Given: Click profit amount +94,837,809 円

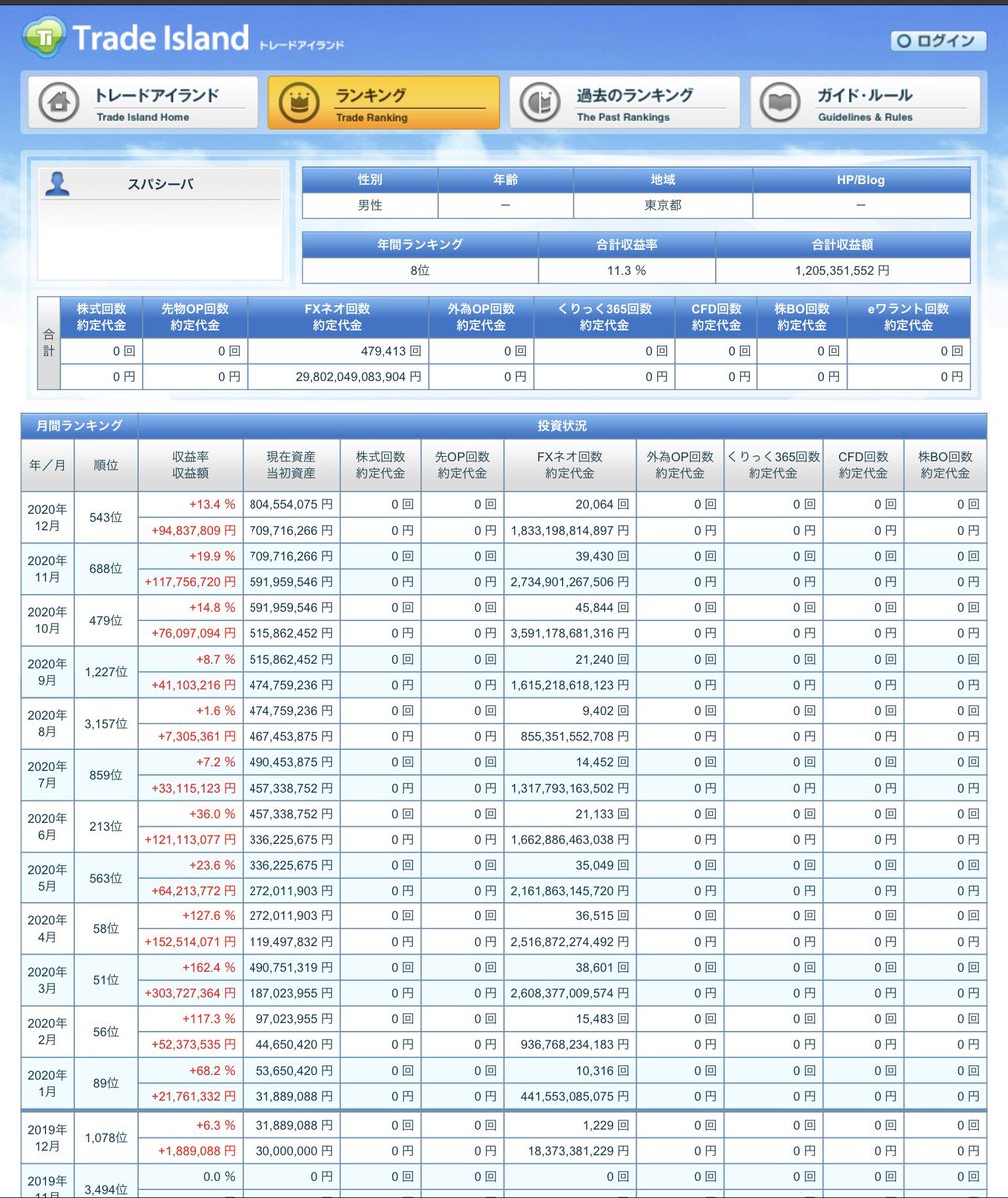Looking at the screenshot, I should 194,530.
